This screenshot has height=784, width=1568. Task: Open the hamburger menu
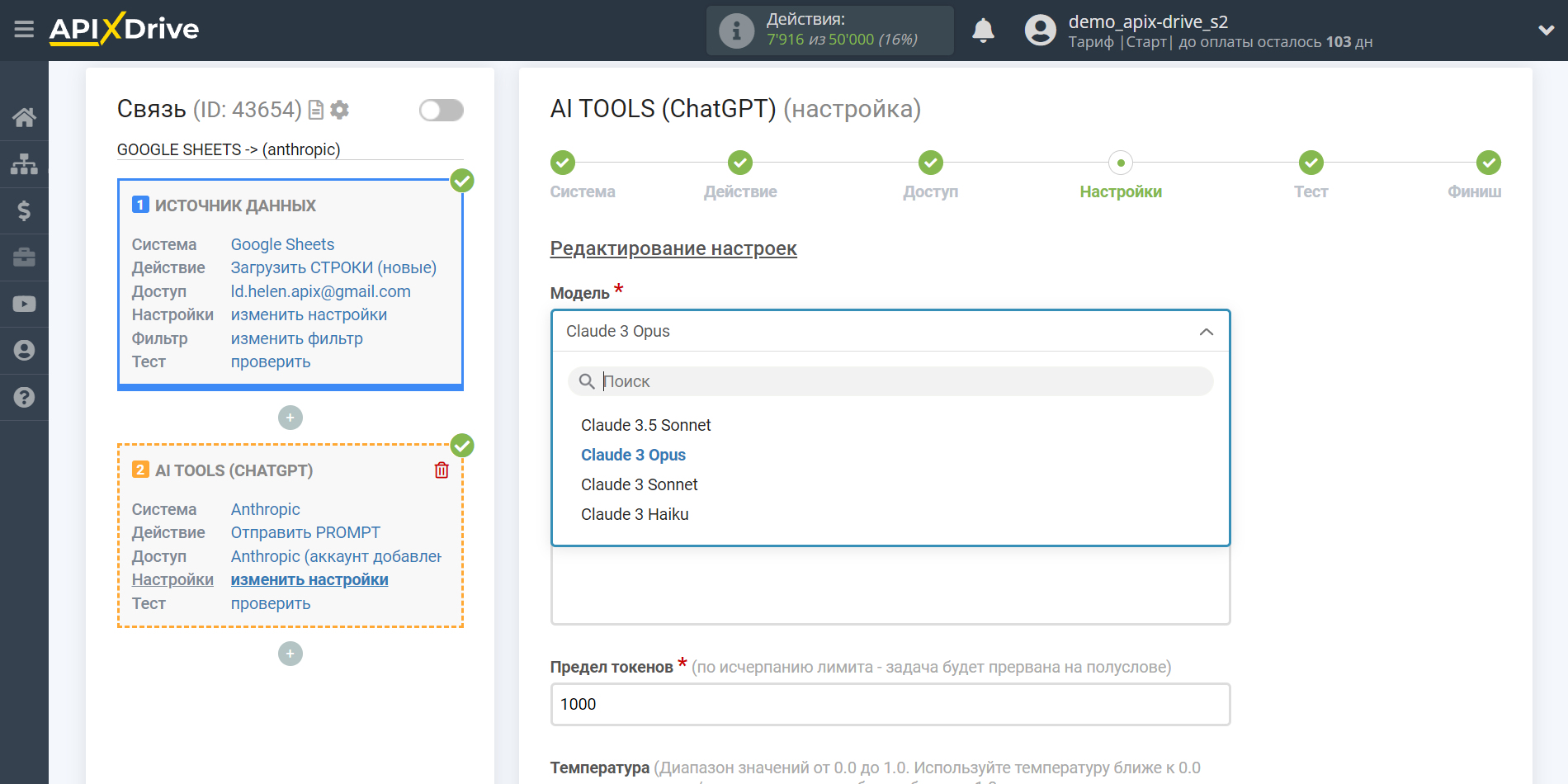coord(24,30)
